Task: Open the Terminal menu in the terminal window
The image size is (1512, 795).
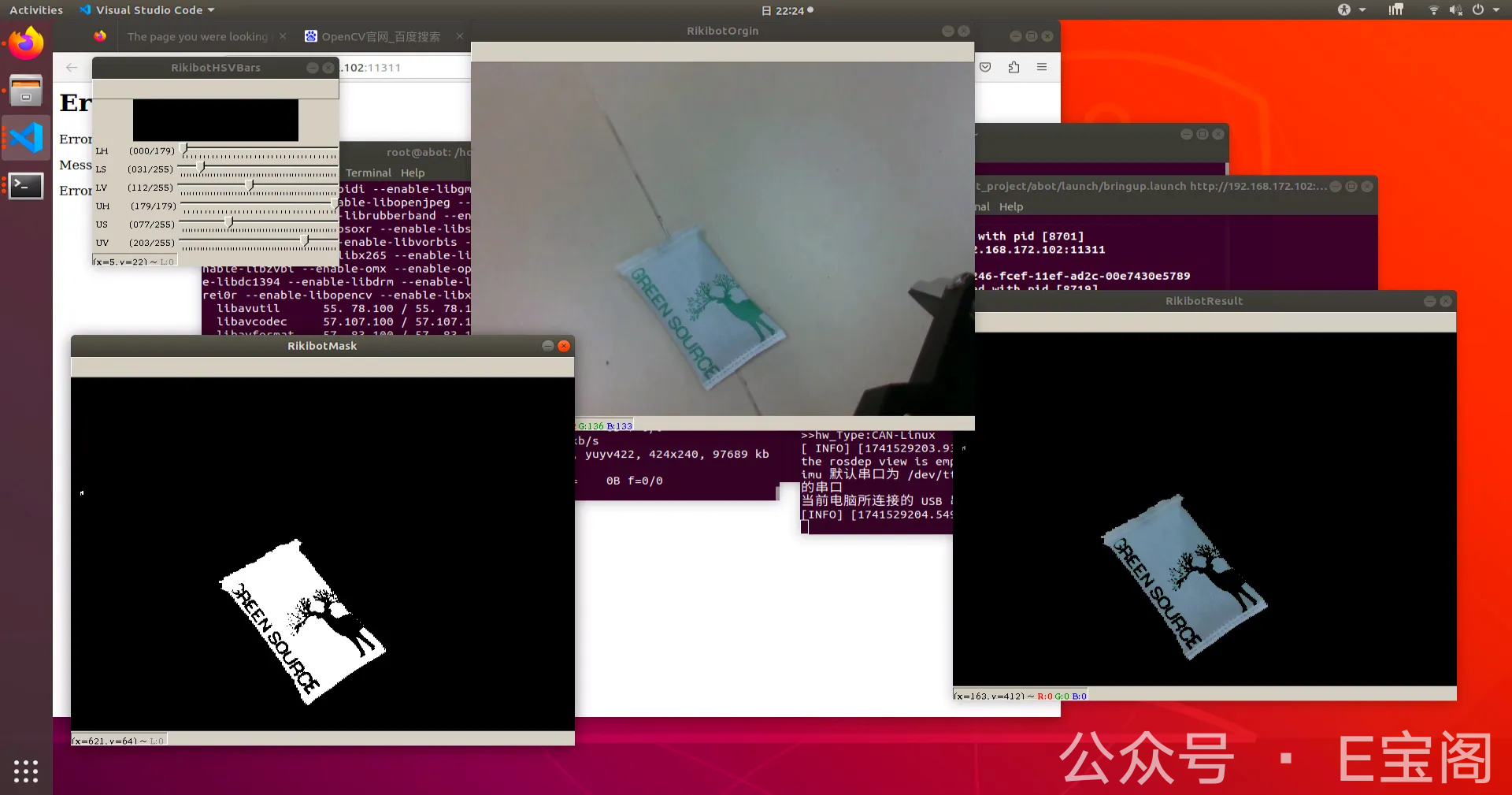Action: click(x=368, y=173)
